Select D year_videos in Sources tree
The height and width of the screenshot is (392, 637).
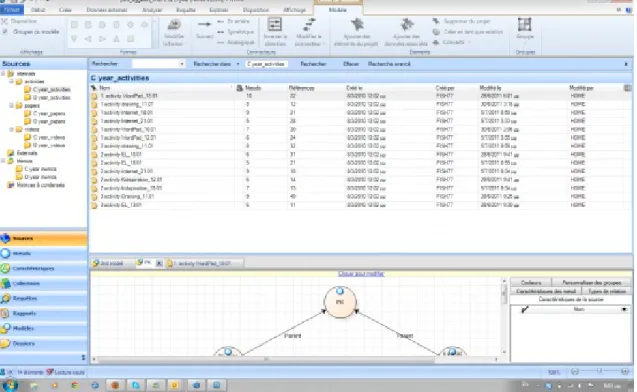[48, 145]
